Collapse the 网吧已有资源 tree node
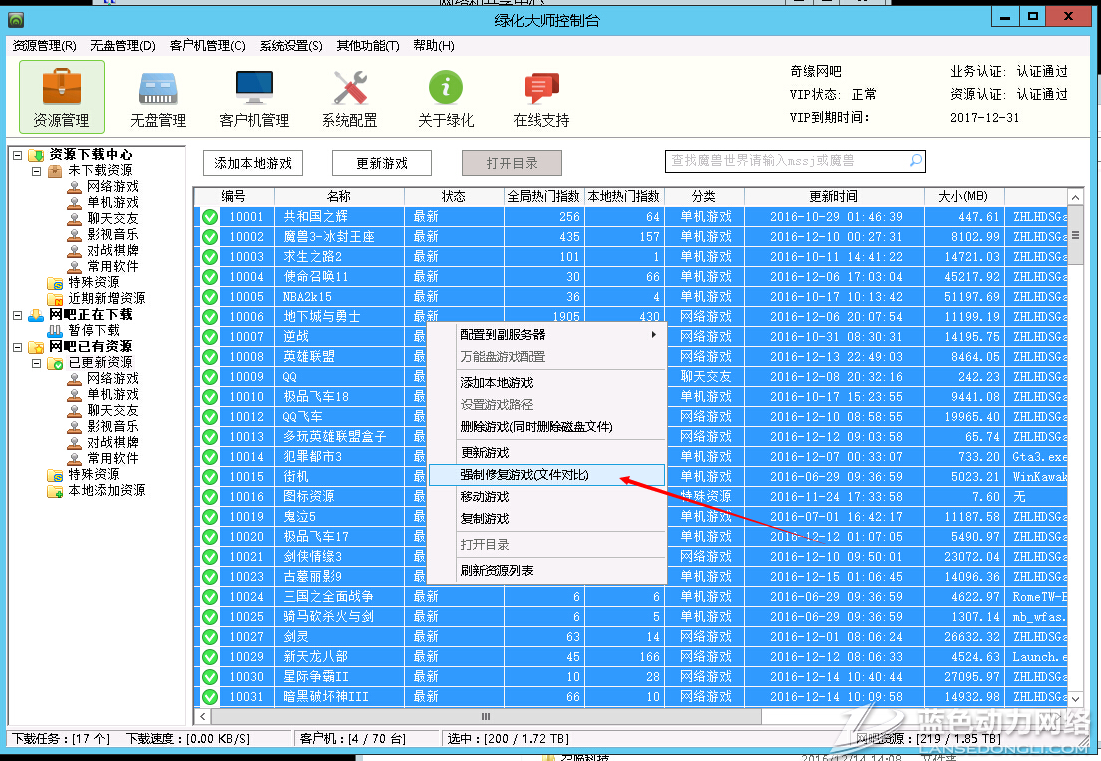1101x761 pixels. pos(17,346)
